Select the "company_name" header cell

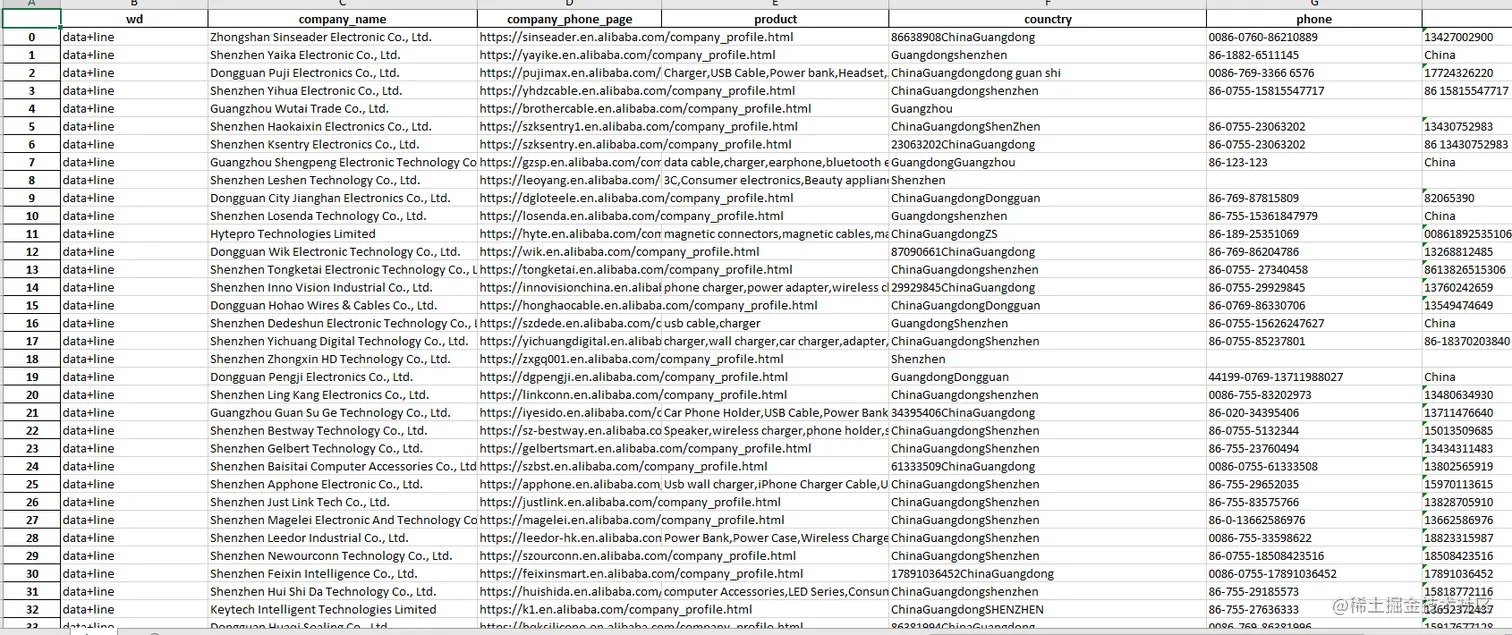[x=342, y=19]
